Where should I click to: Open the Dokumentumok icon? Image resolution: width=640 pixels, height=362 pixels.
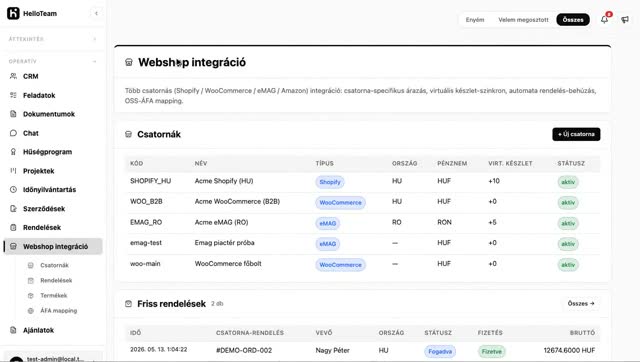(x=13, y=114)
